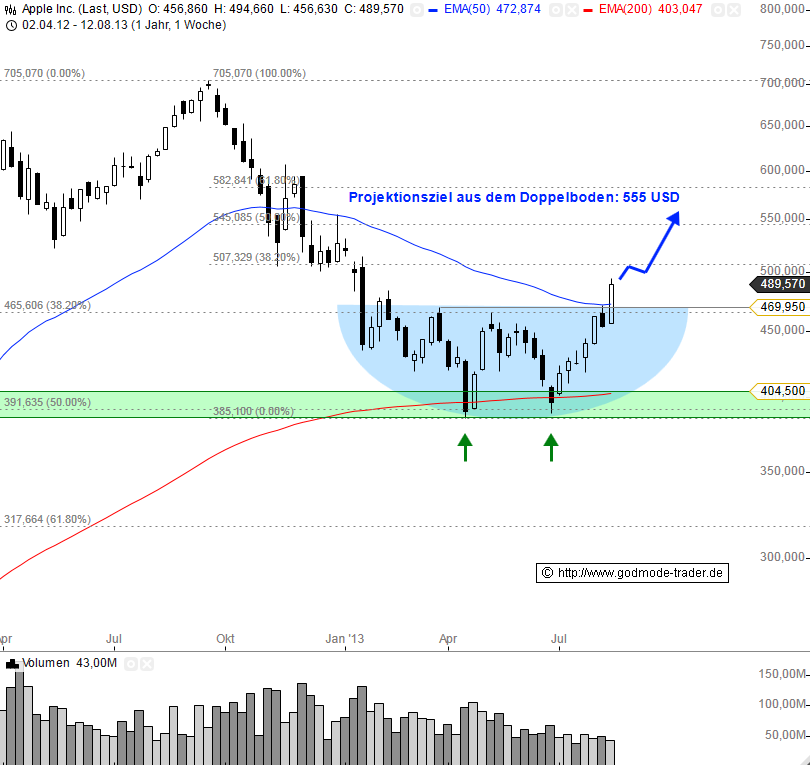Open the EMA(50) settings icon
810x765 pixels.
point(556,9)
